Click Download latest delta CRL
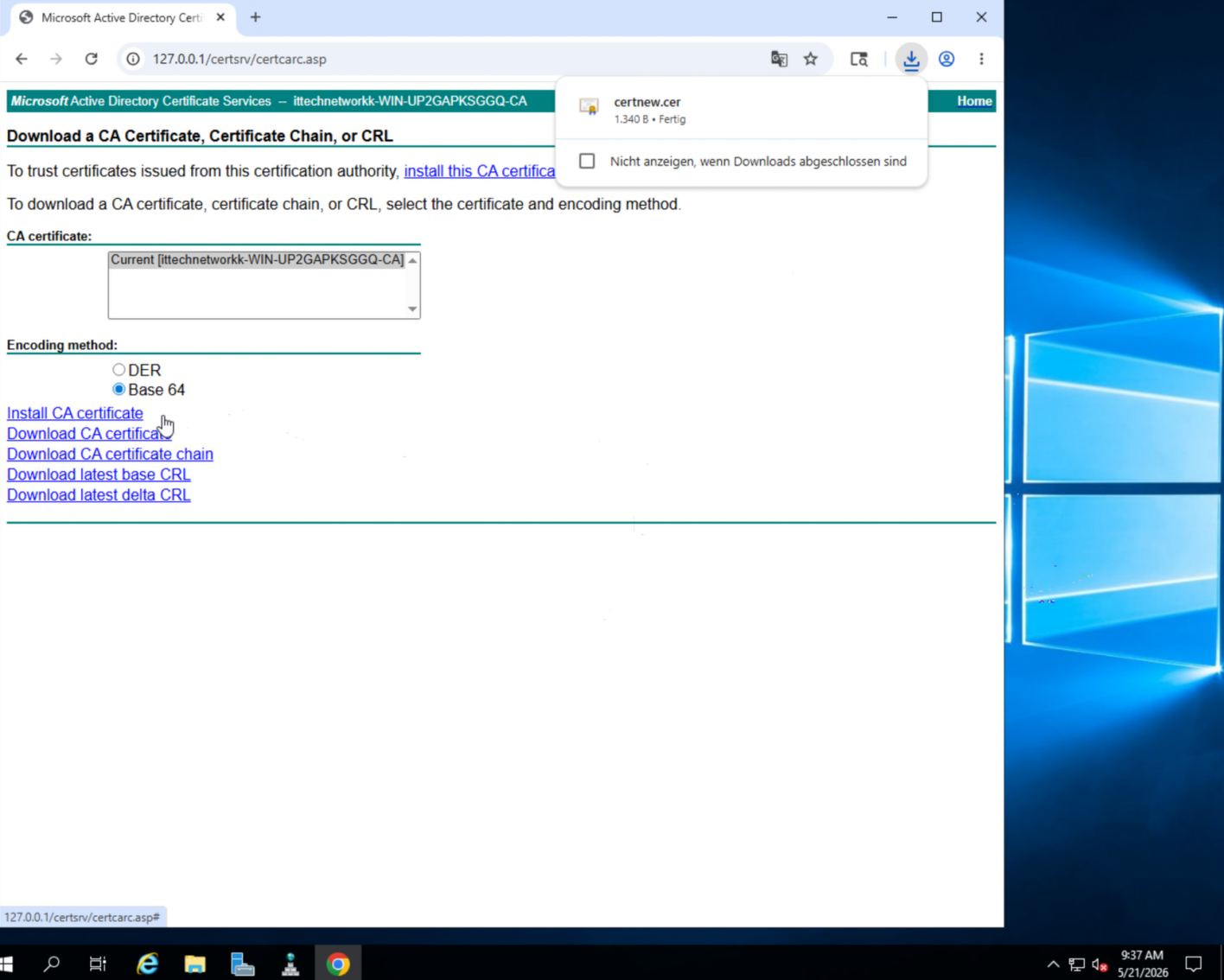The width and height of the screenshot is (1224, 980). (99, 495)
